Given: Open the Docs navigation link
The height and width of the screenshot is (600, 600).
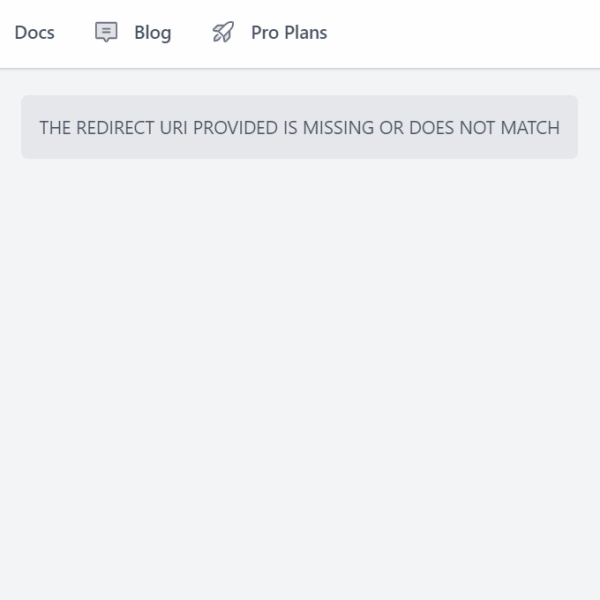Looking at the screenshot, I should 34,33.
